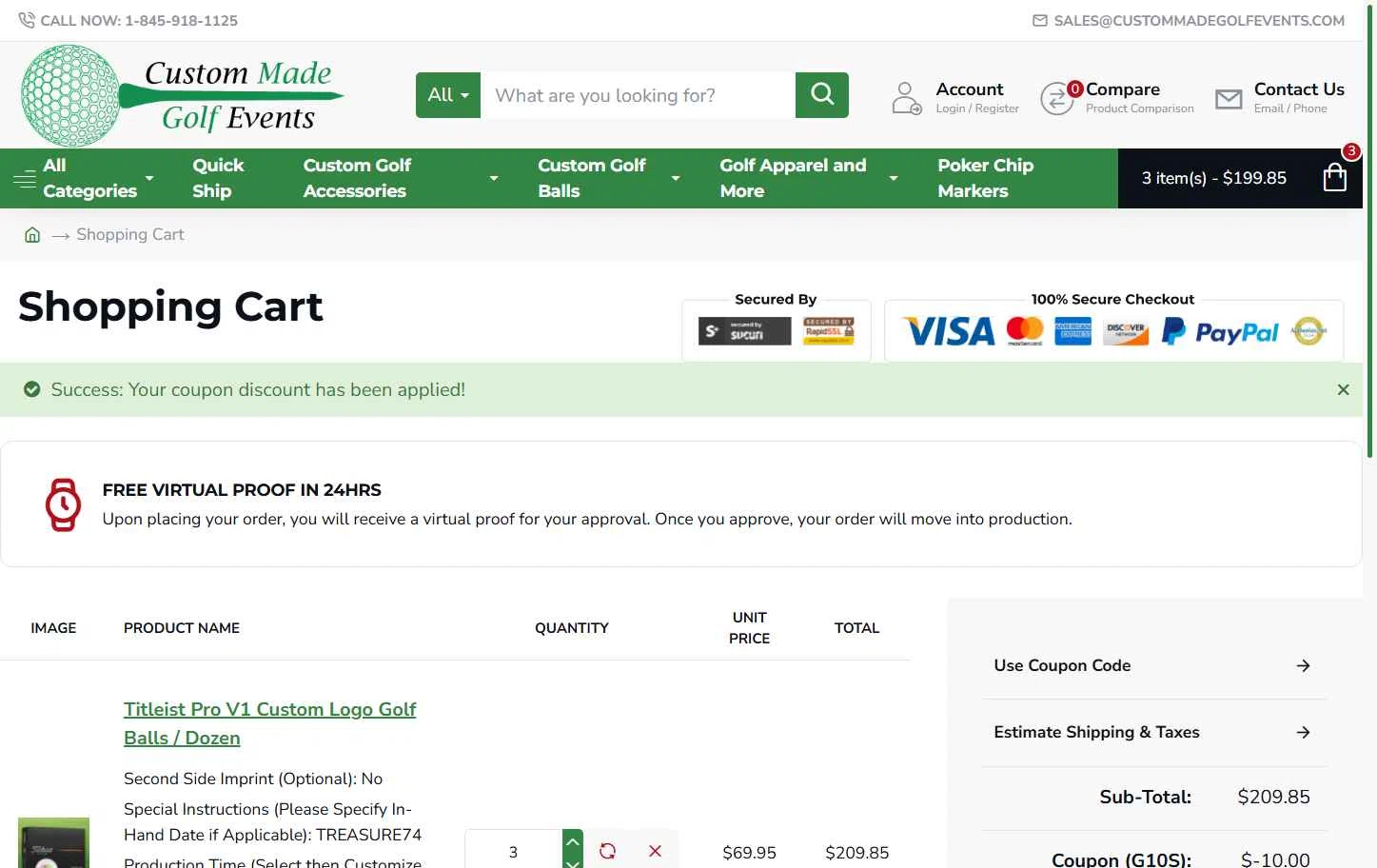Dismiss the coupon success message
1377x868 pixels.
point(1343,389)
